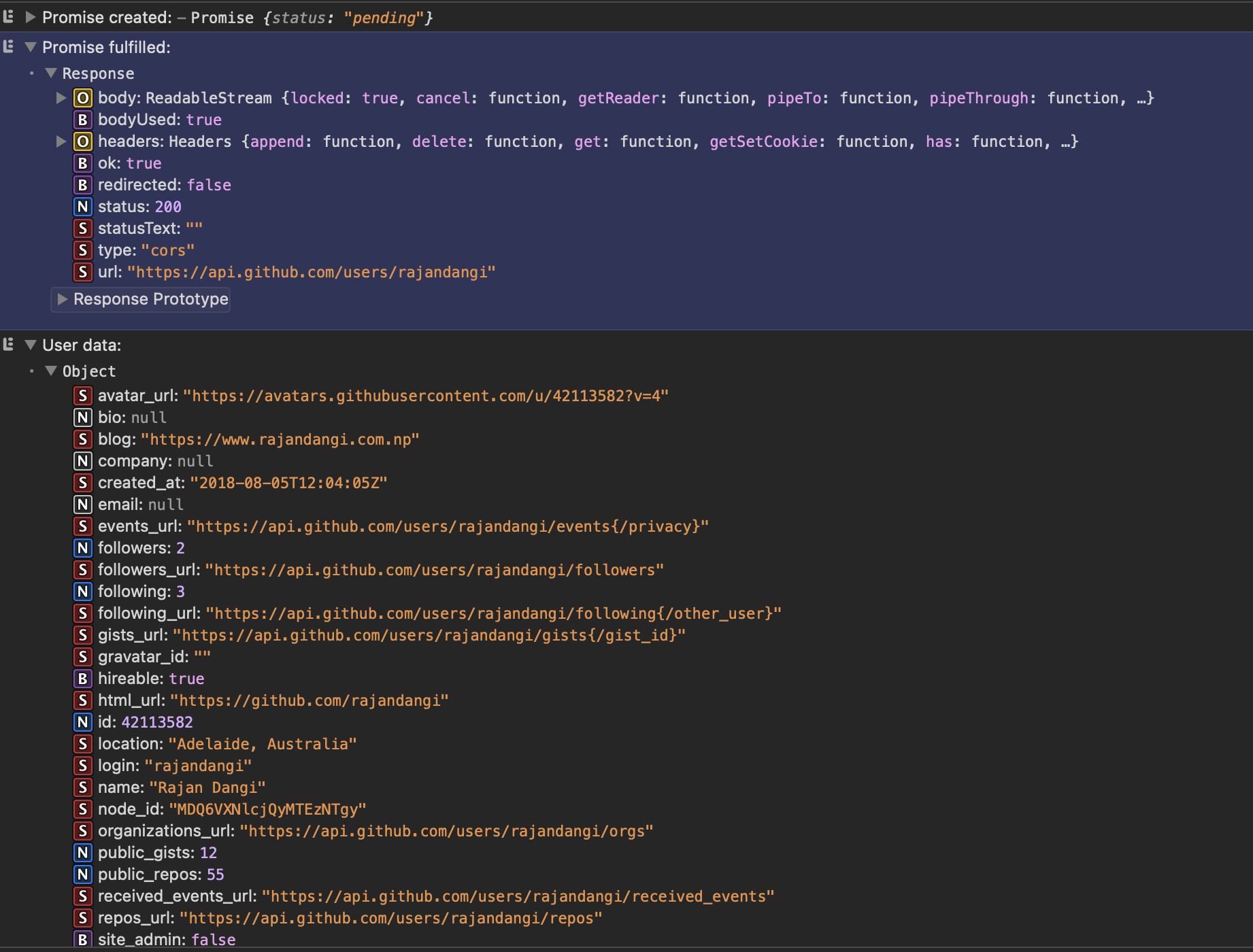Screen dimensions: 1253x952
Task: Select the name value Rajan Dangi
Action: (207, 787)
